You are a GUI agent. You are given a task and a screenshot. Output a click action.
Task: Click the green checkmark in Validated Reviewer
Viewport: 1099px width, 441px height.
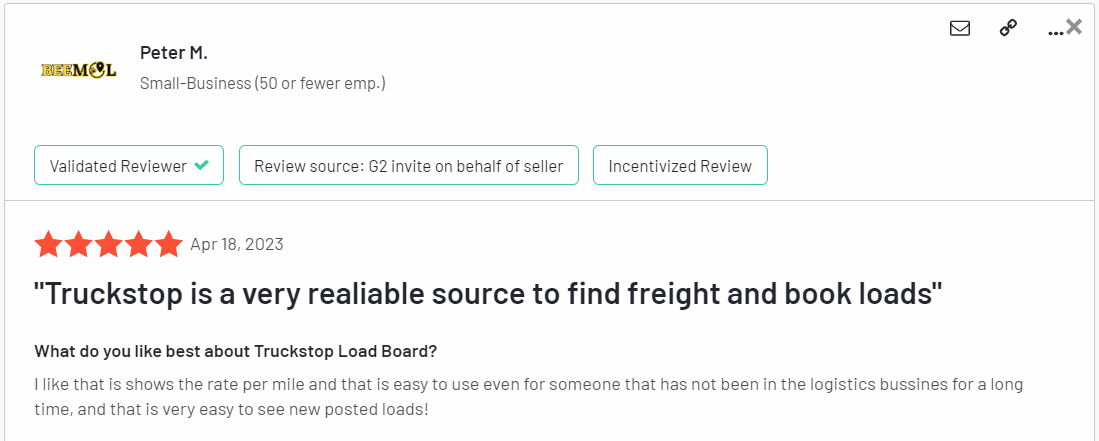coord(202,166)
